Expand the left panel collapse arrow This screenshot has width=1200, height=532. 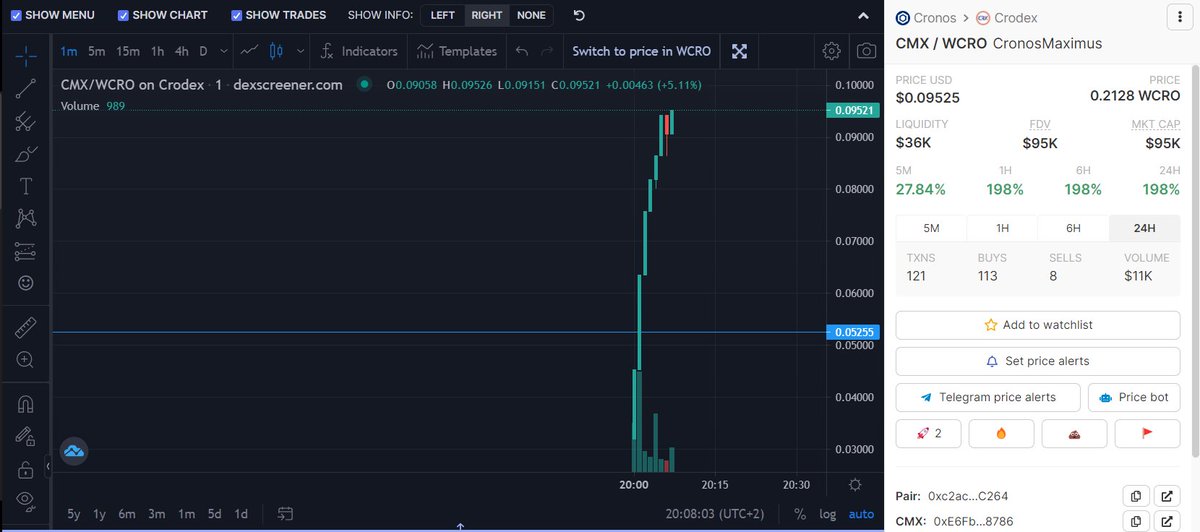[48, 466]
